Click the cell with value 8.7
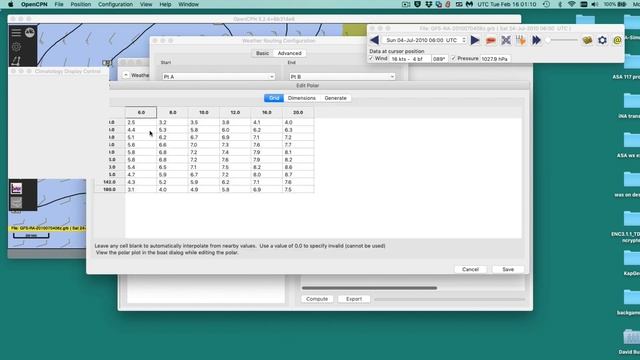640x360 pixels. point(298,175)
